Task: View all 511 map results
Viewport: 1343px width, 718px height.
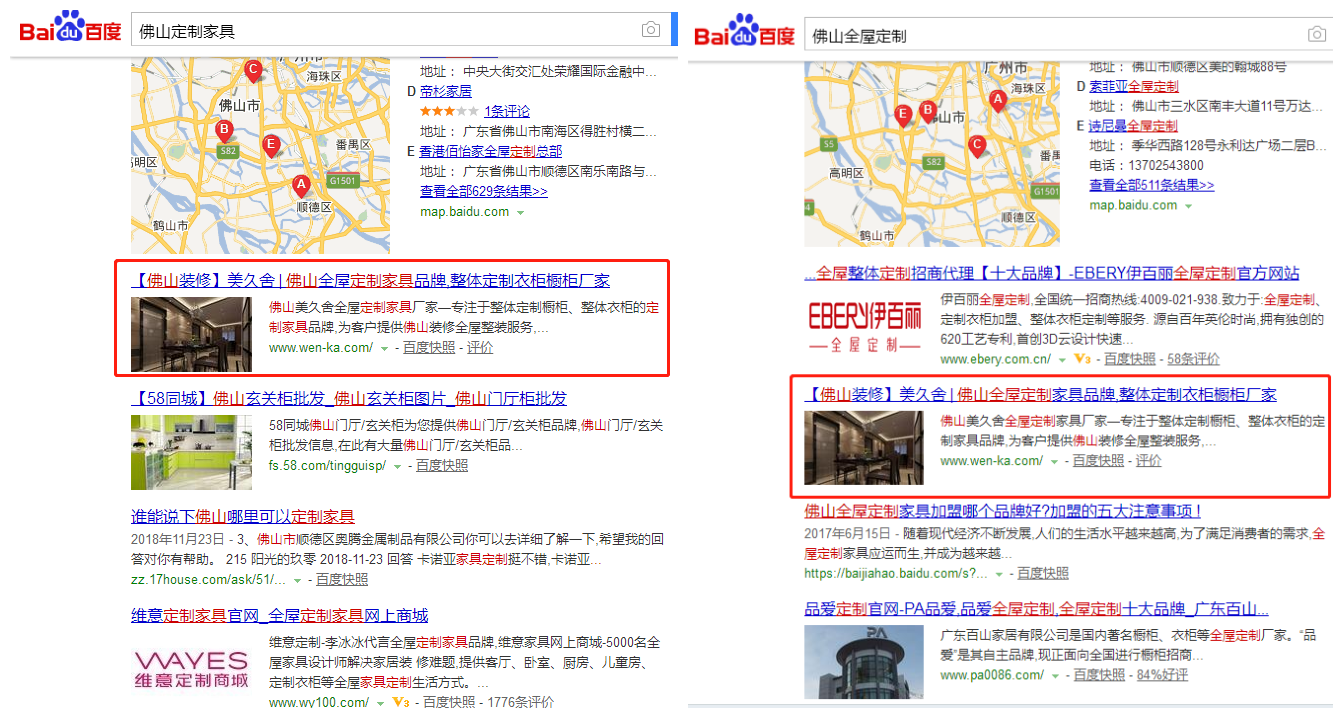Action: pos(1152,185)
